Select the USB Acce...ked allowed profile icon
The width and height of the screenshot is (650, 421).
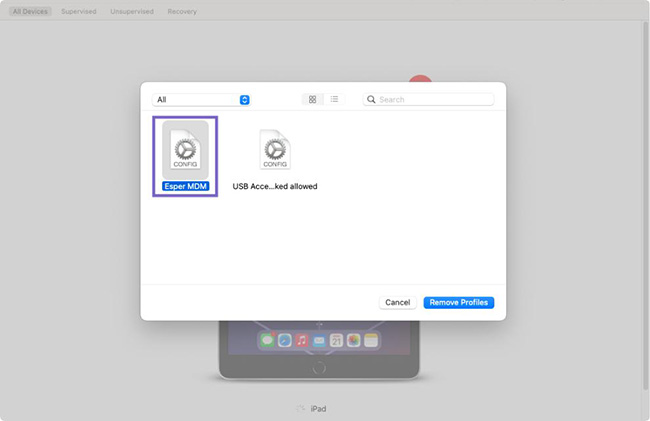[275, 150]
